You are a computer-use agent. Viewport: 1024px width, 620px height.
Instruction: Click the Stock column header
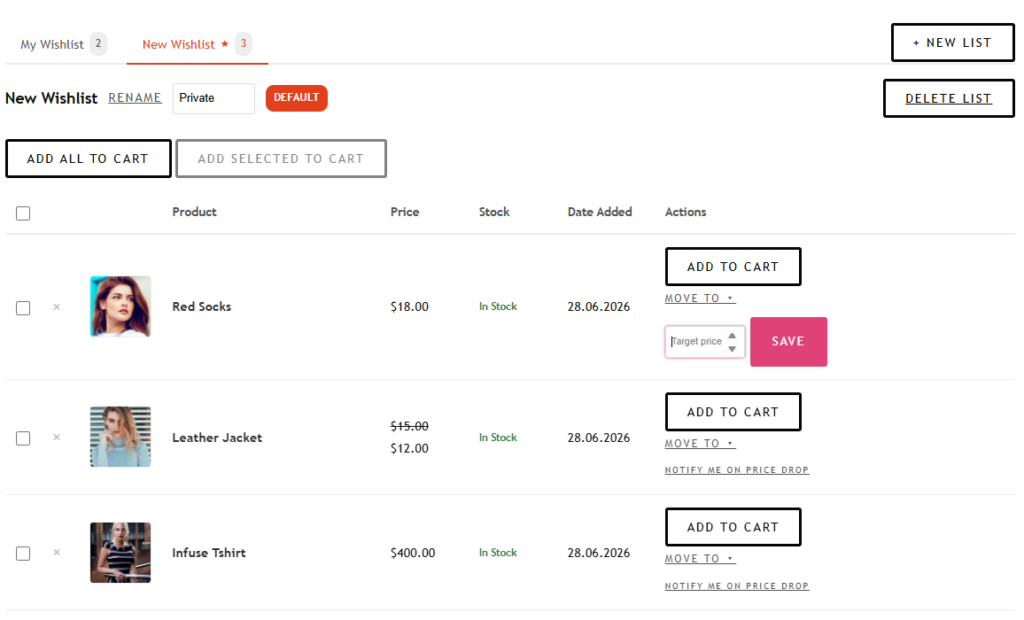494,212
